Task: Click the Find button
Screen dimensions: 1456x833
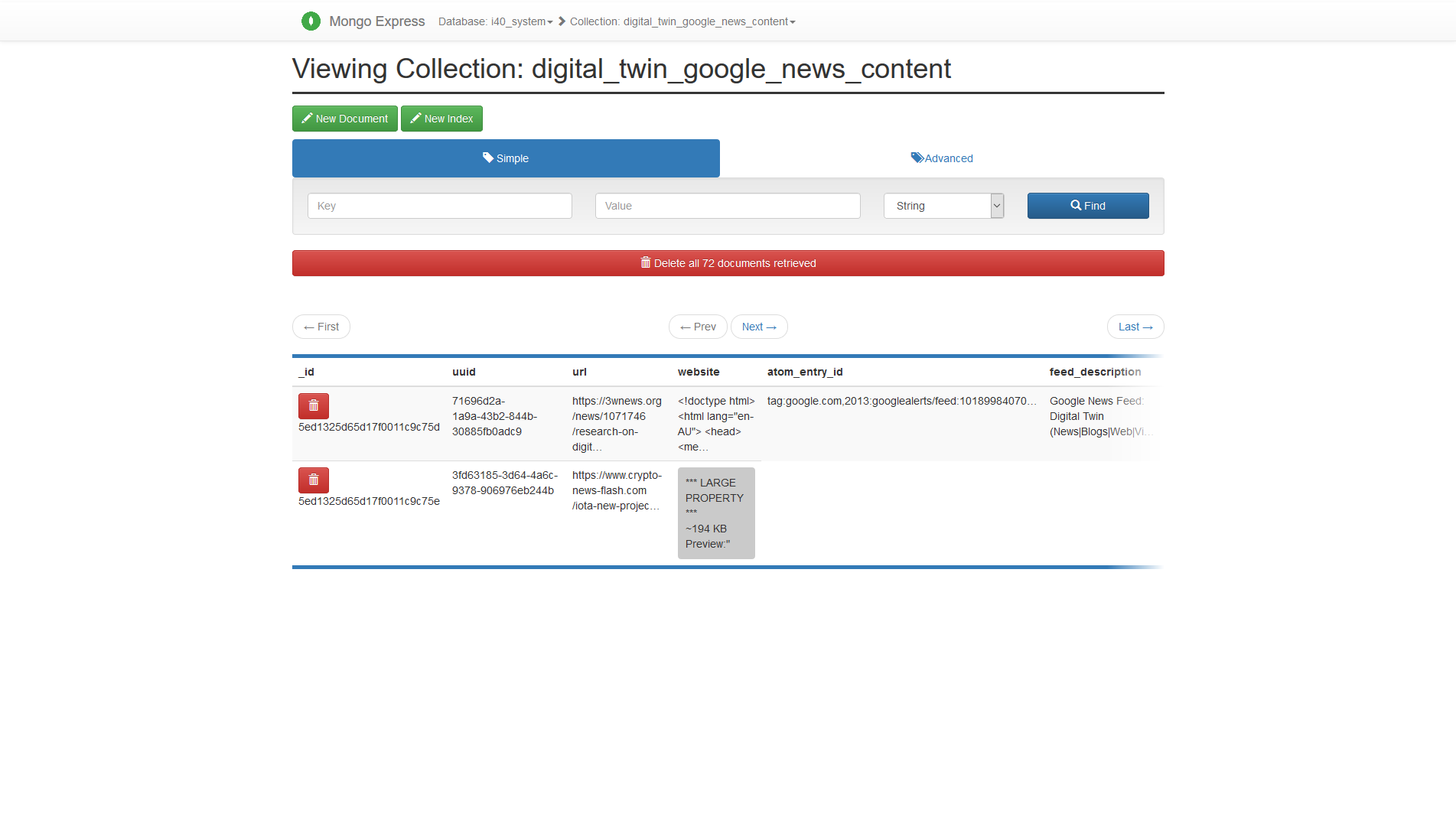Action: pyautogui.click(x=1087, y=205)
